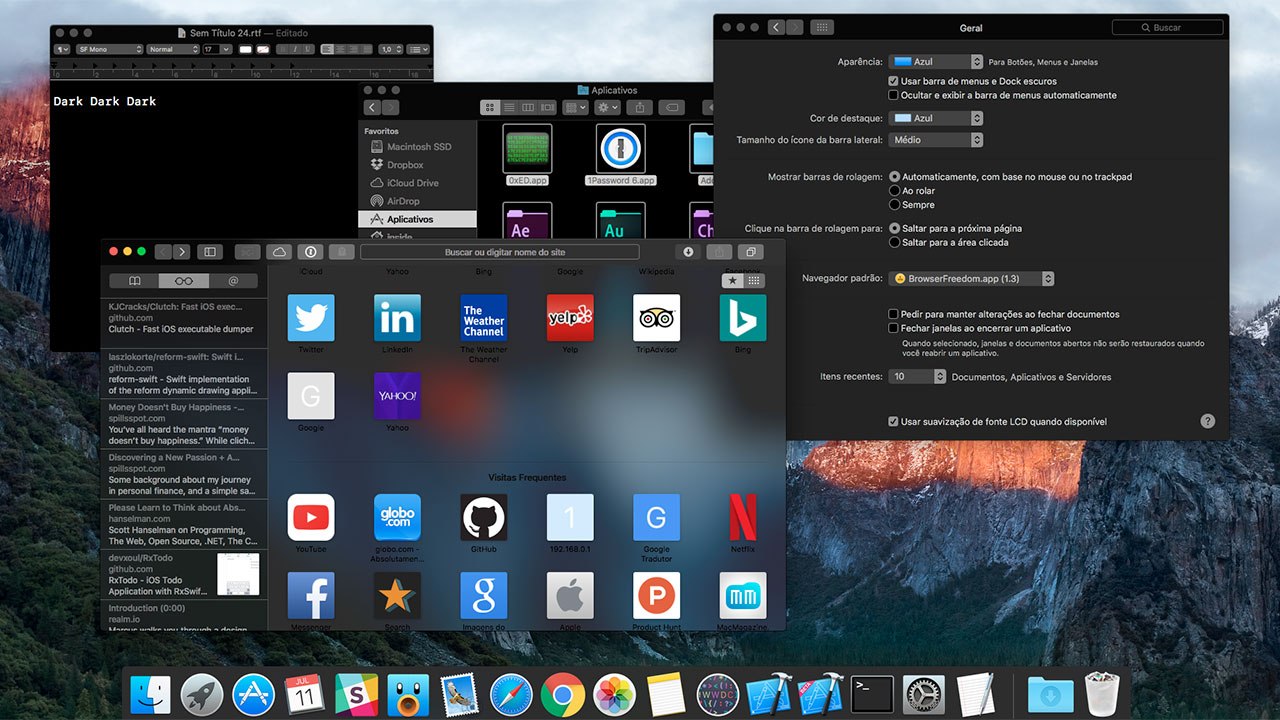Open the Twitter favorite tile
Viewport: 1280px width, 720px height.
tap(311, 318)
